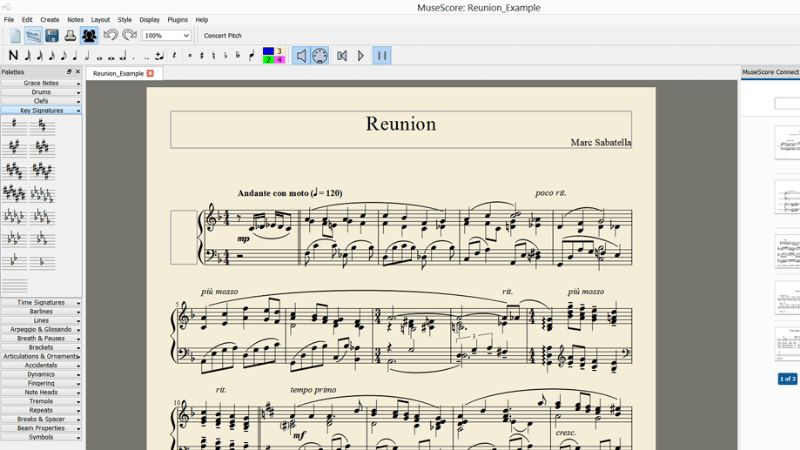Select the double whole note duration
This screenshot has height=450, width=800.
111,58
